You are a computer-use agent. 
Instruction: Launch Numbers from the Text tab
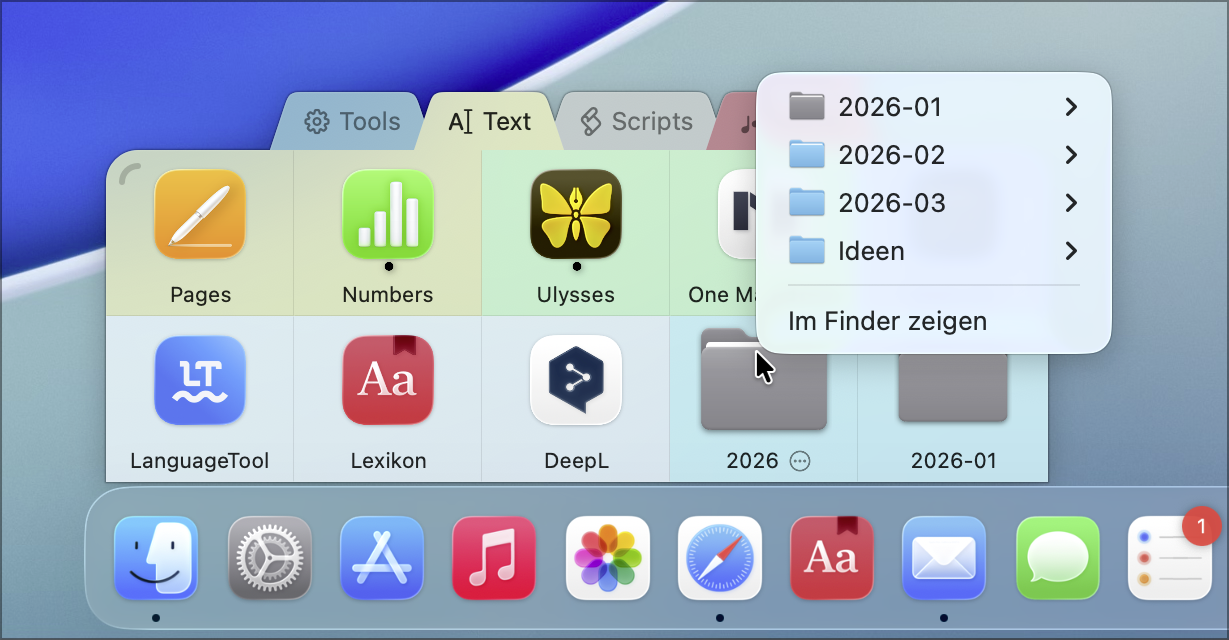click(388, 215)
